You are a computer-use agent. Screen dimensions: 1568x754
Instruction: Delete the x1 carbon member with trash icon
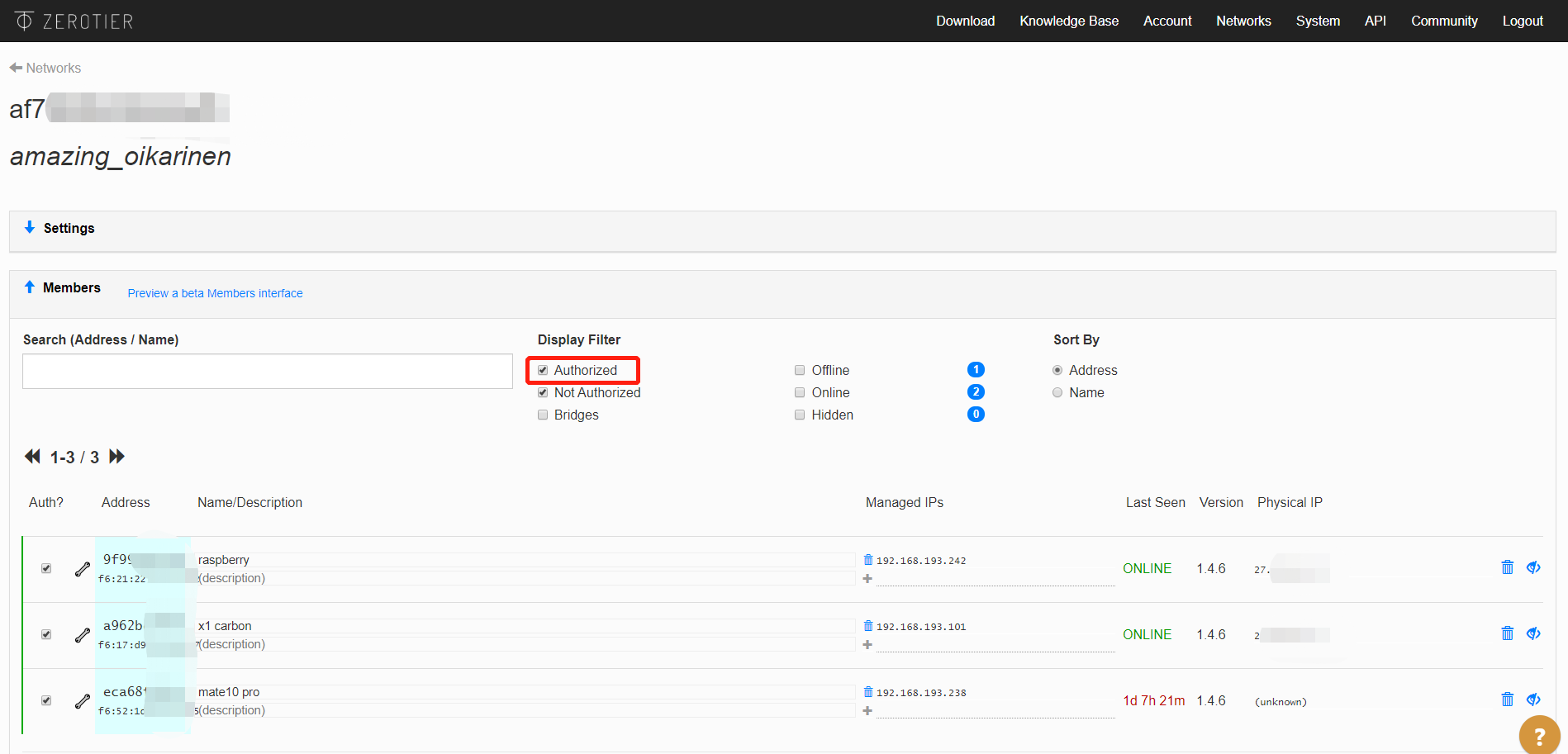[1508, 633]
